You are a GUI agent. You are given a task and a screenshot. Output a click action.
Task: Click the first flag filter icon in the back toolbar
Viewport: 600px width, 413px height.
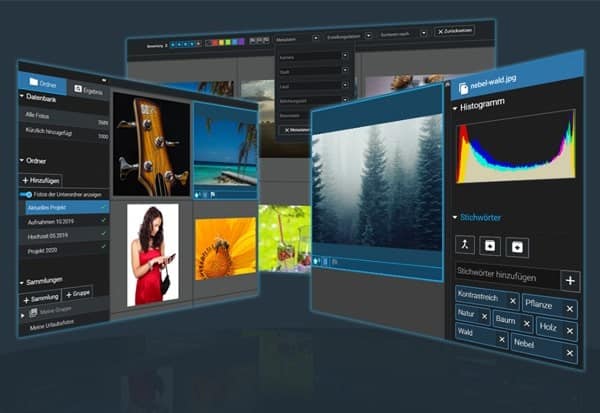(252, 41)
